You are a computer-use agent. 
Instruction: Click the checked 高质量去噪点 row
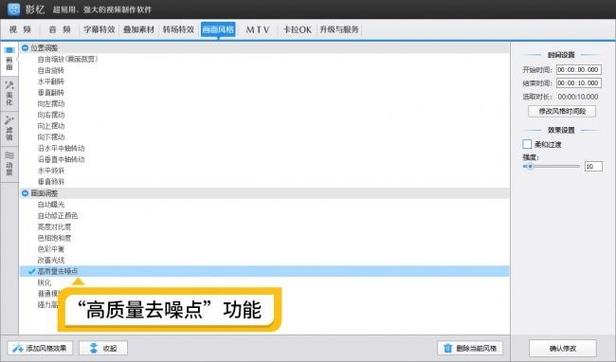point(264,271)
